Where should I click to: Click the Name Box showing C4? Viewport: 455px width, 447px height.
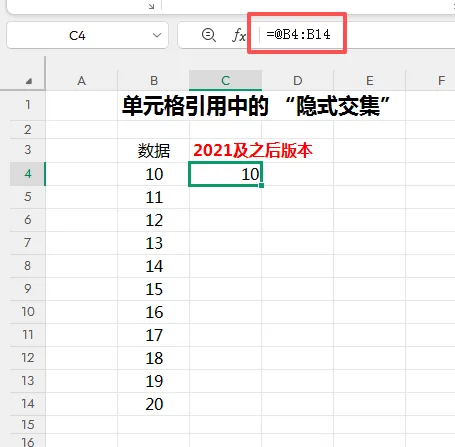pos(87,35)
